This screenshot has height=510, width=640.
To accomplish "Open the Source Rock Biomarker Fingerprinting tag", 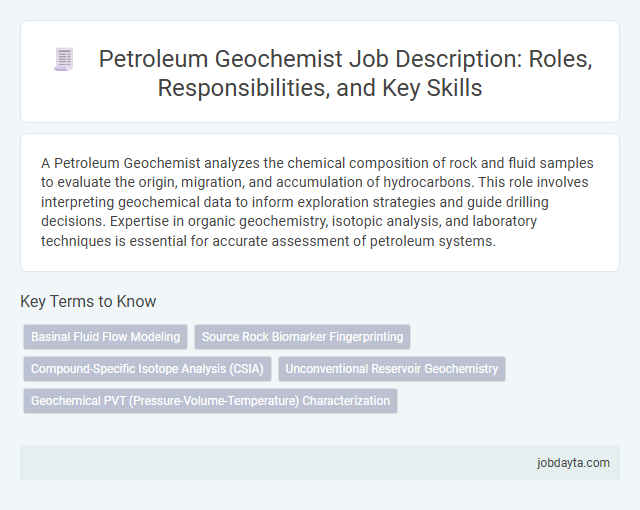I will click(302, 337).
